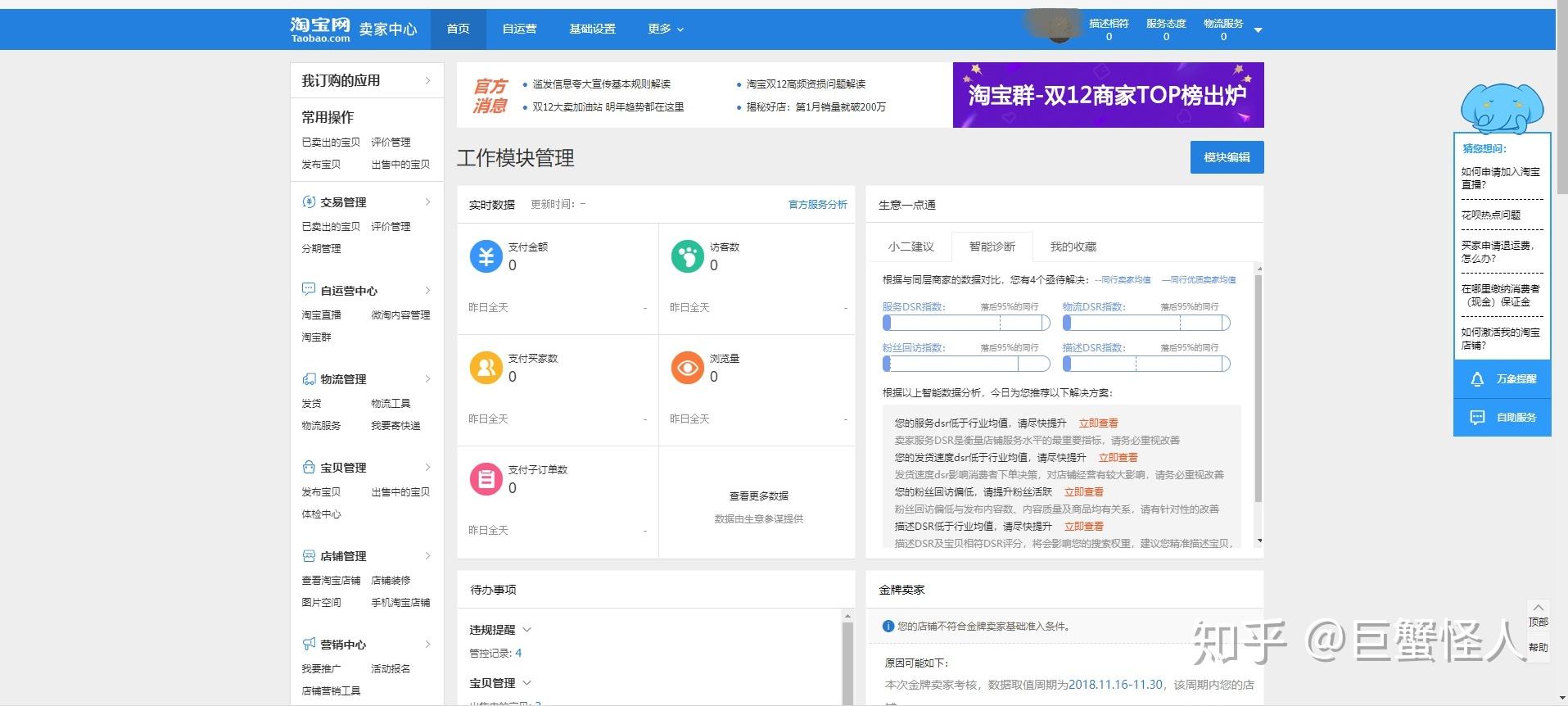
Task: Open 自运营 navigation item
Action: (519, 29)
